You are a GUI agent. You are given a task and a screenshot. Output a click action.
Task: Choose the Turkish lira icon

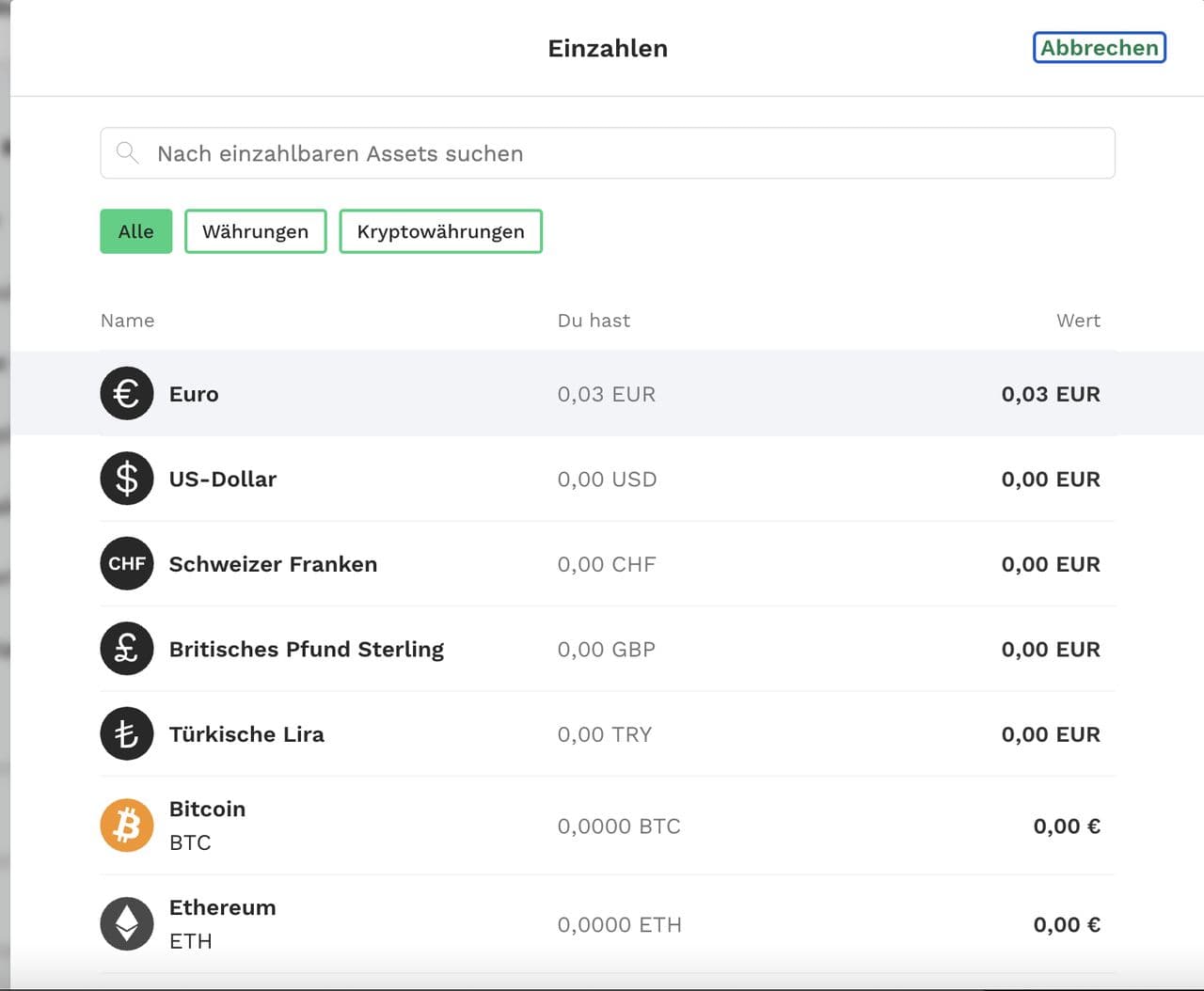(x=126, y=734)
